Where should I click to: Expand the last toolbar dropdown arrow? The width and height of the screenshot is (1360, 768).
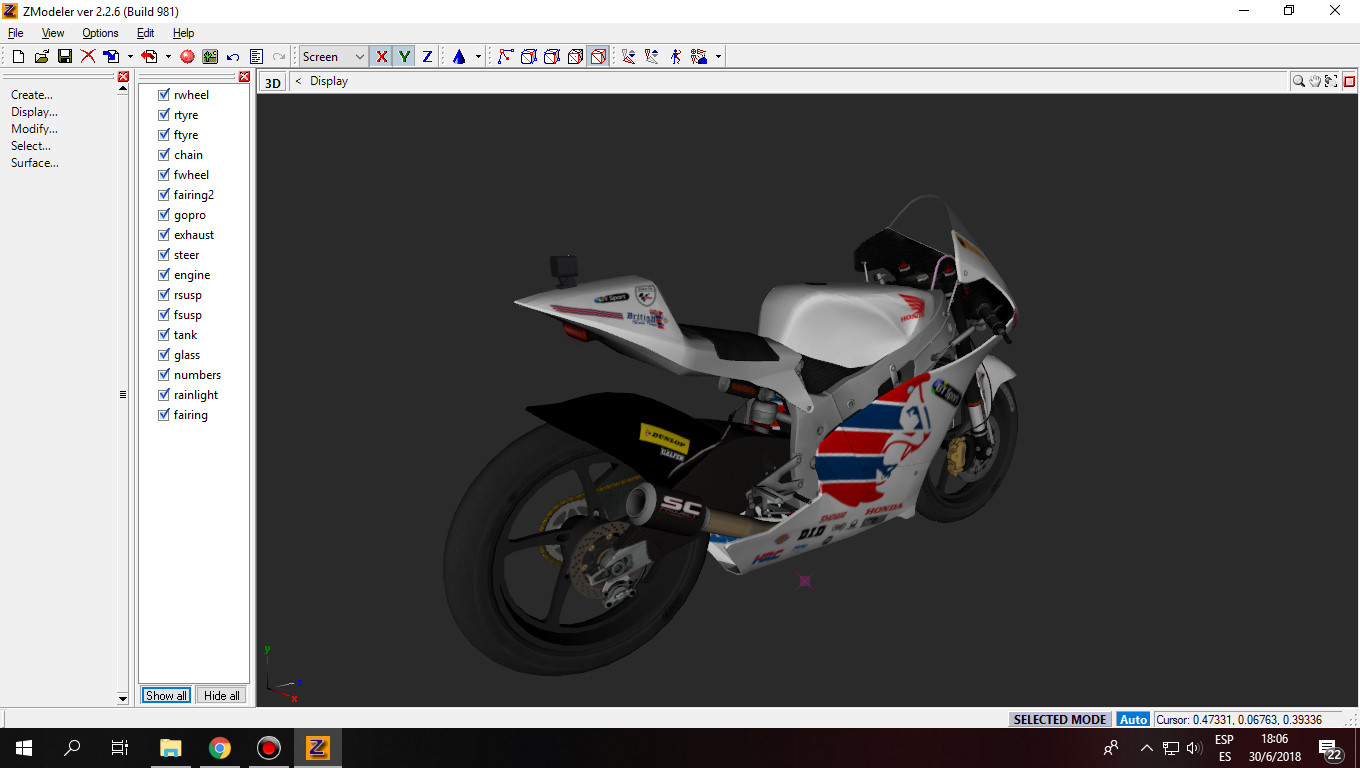click(718, 57)
